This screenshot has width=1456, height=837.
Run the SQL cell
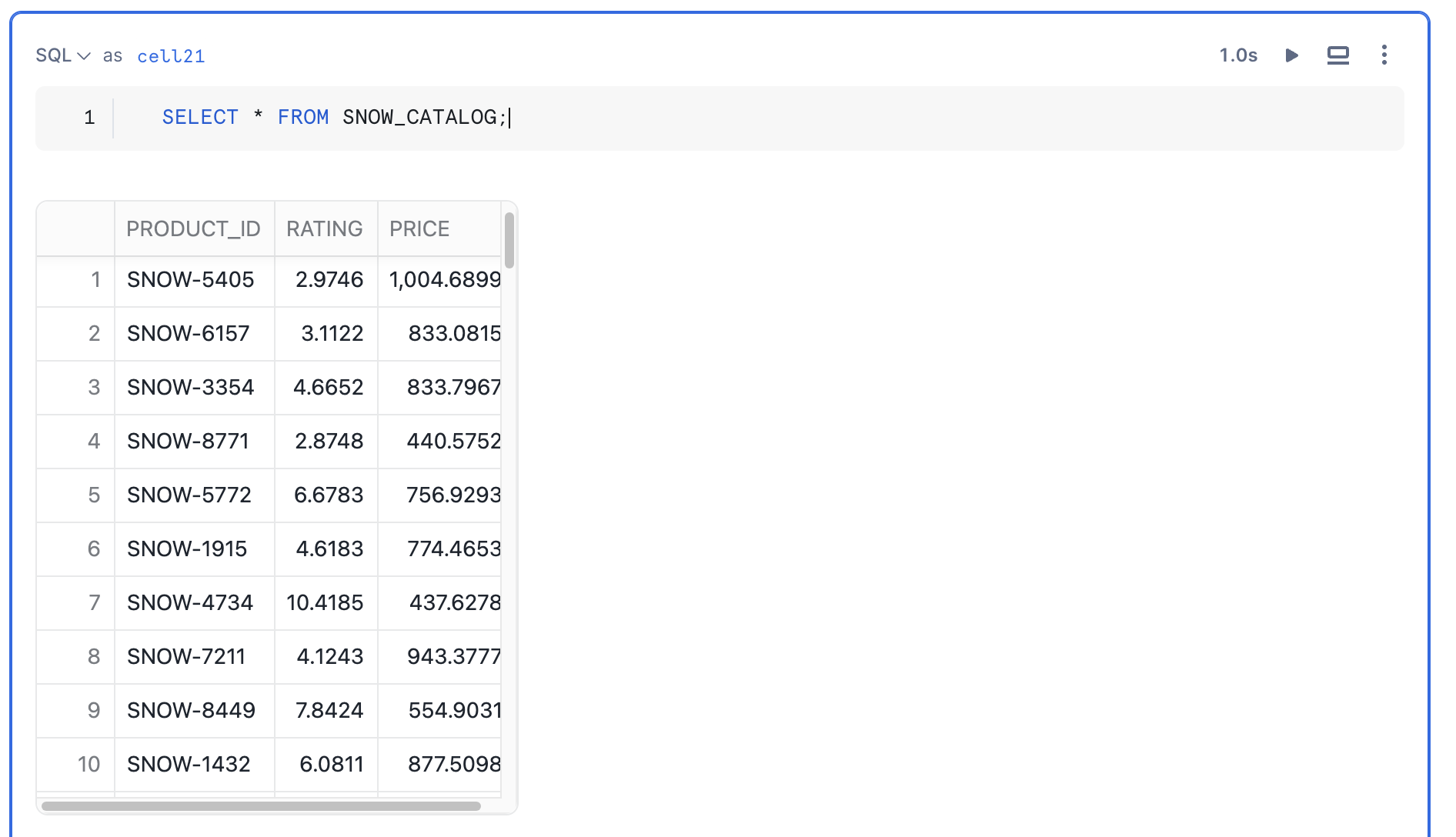1292,55
